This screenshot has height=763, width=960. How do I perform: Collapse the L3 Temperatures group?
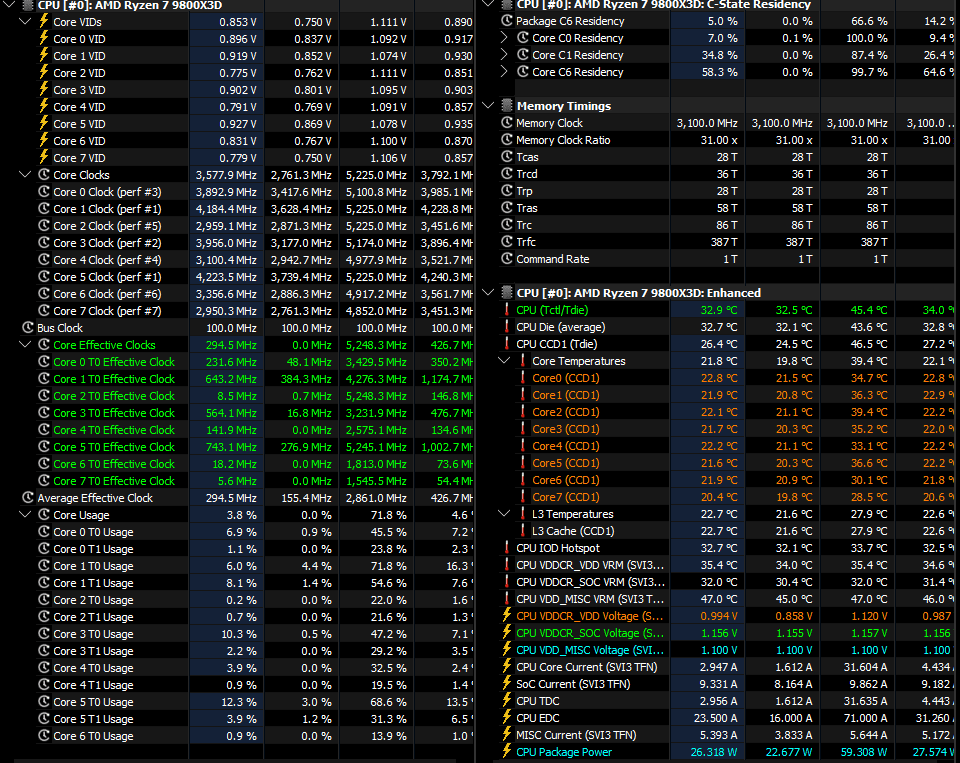point(504,514)
